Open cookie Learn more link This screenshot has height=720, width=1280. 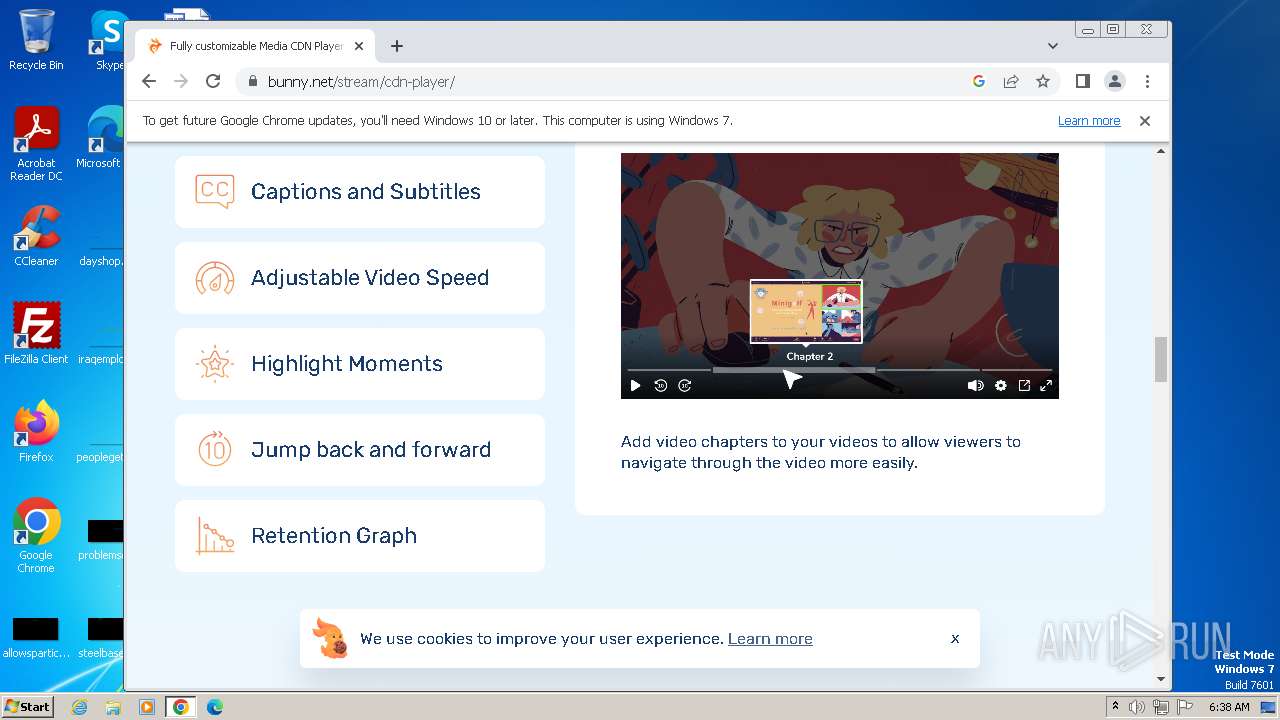point(770,639)
